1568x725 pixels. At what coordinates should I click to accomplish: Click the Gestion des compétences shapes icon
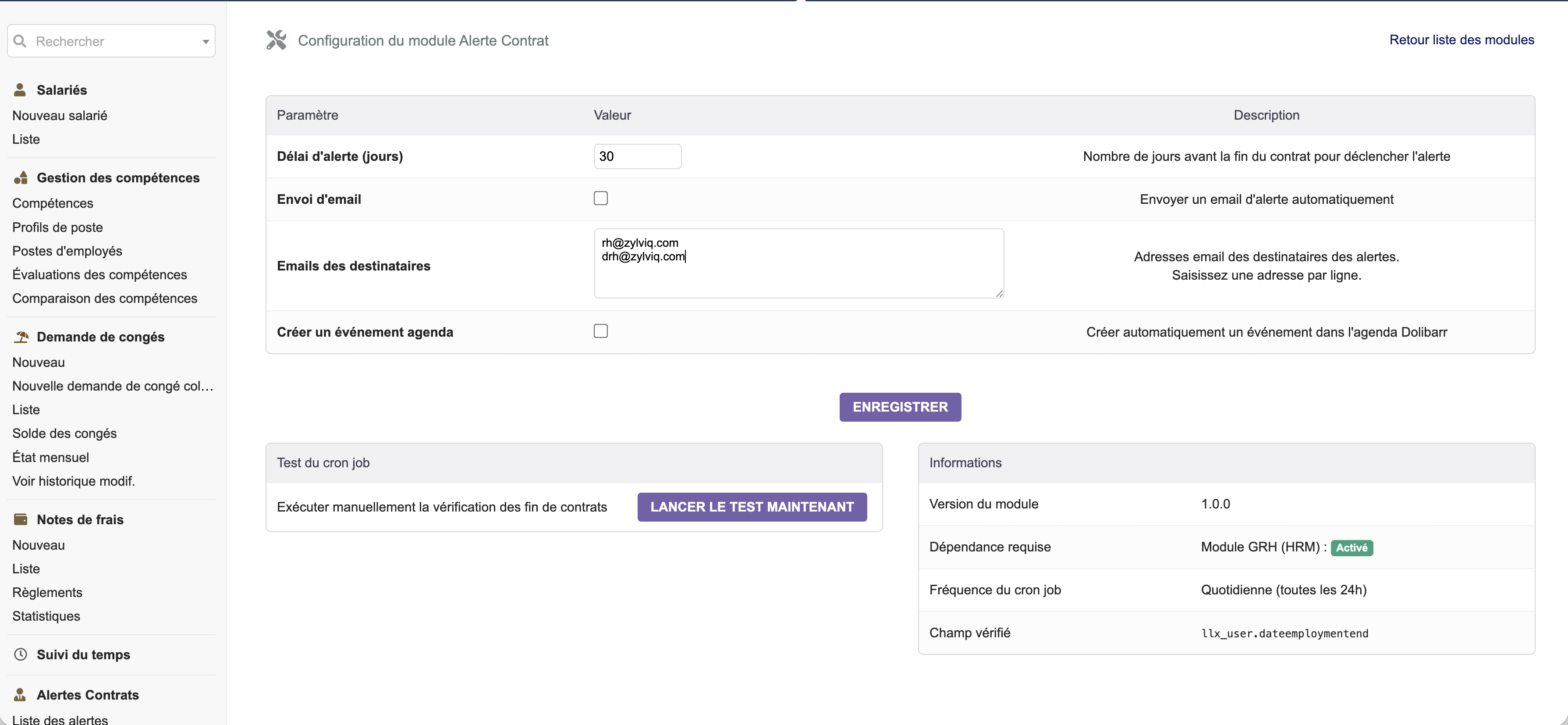point(21,178)
